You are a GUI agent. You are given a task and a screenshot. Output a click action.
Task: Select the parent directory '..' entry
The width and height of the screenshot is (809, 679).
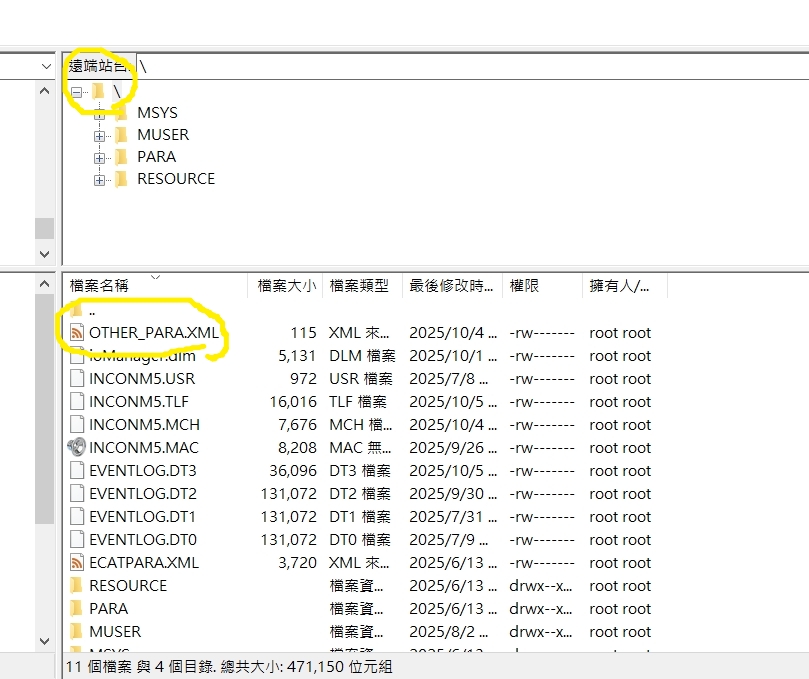(x=92, y=310)
